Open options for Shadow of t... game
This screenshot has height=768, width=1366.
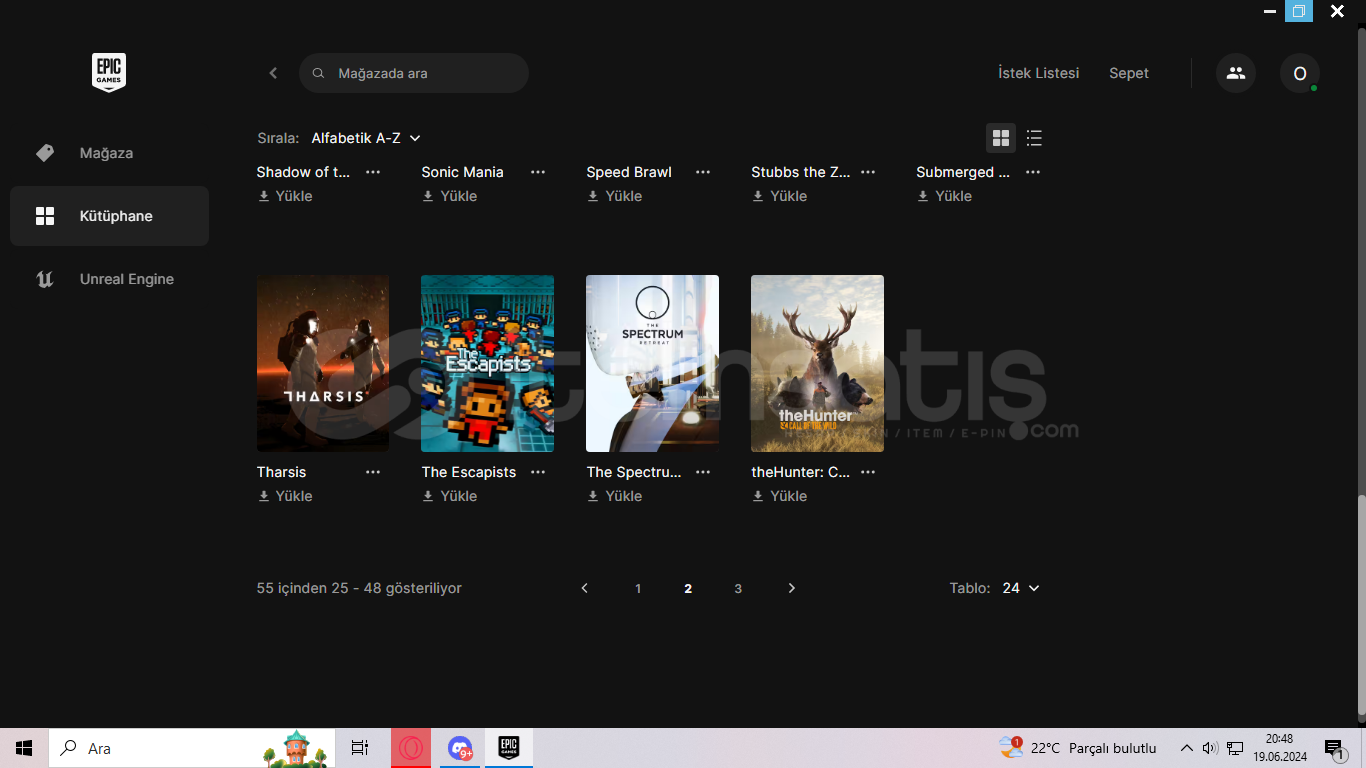373,172
